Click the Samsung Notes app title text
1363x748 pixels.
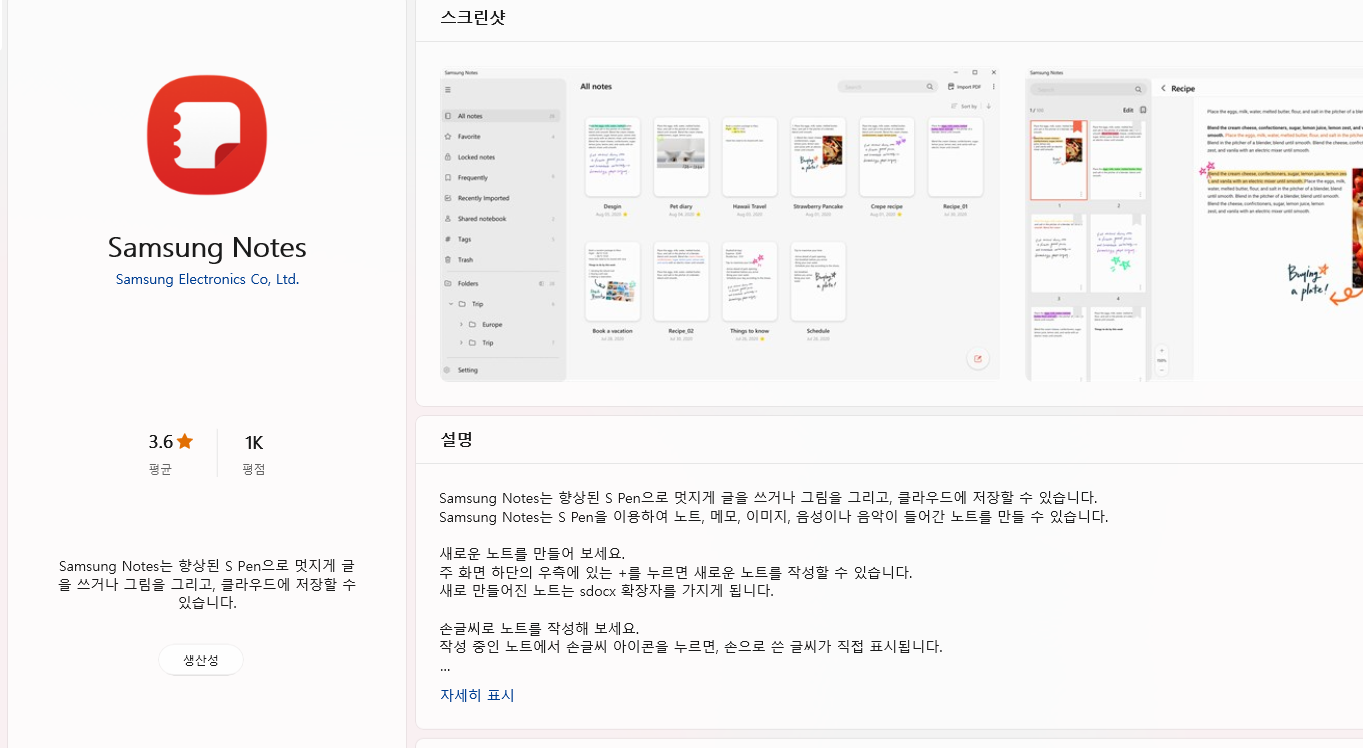[x=207, y=247]
